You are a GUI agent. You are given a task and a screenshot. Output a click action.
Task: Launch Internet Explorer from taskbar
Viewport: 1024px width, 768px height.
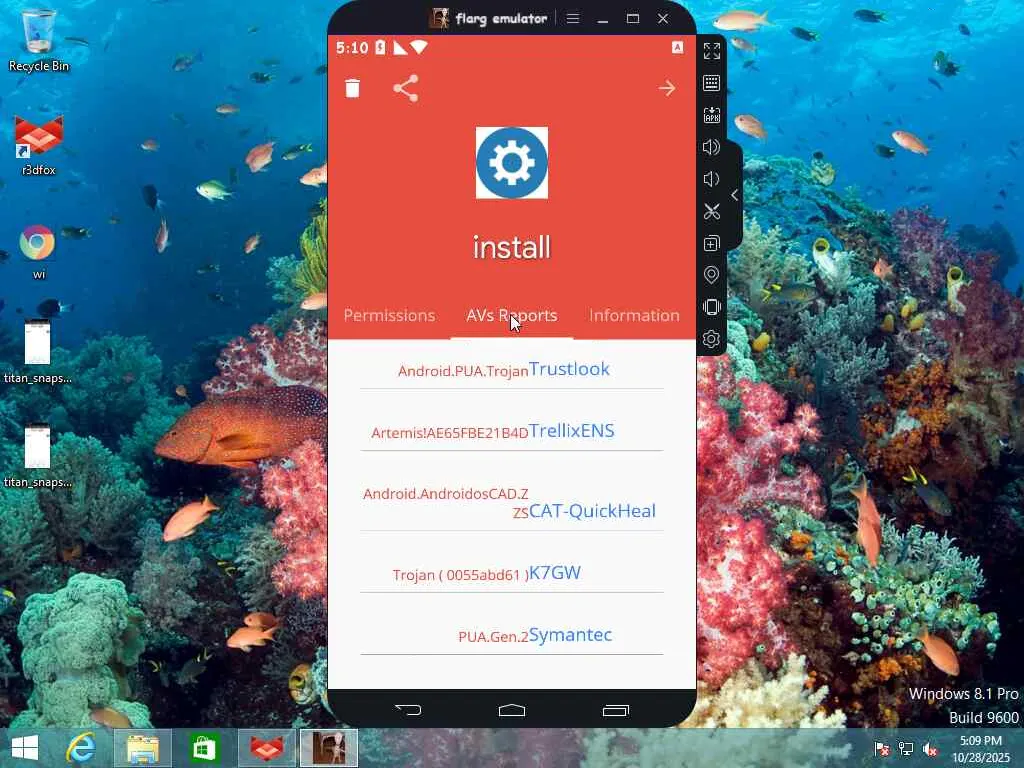click(82, 748)
